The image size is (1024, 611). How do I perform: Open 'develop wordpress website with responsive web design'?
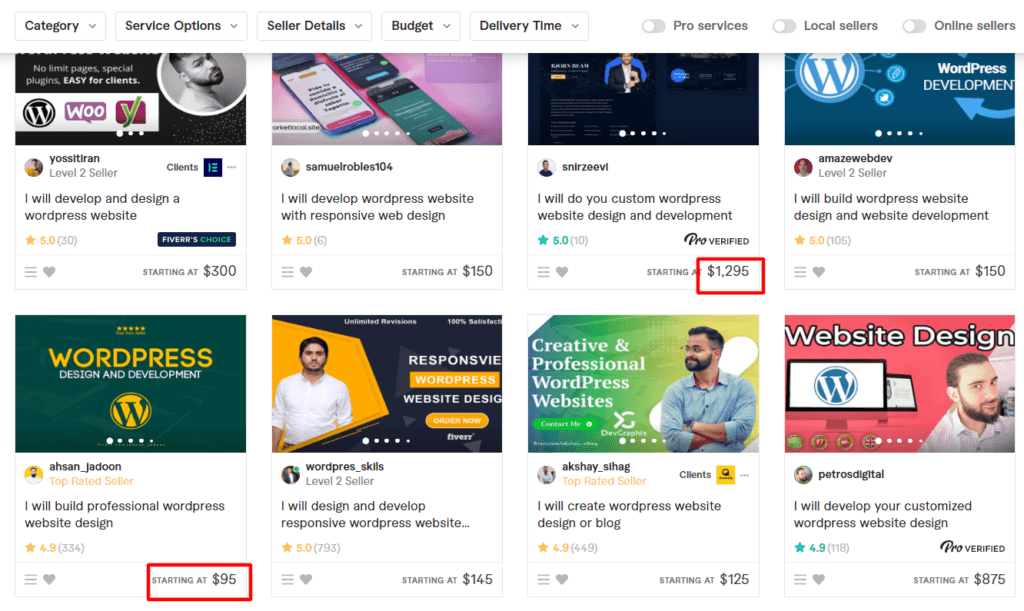(x=377, y=207)
